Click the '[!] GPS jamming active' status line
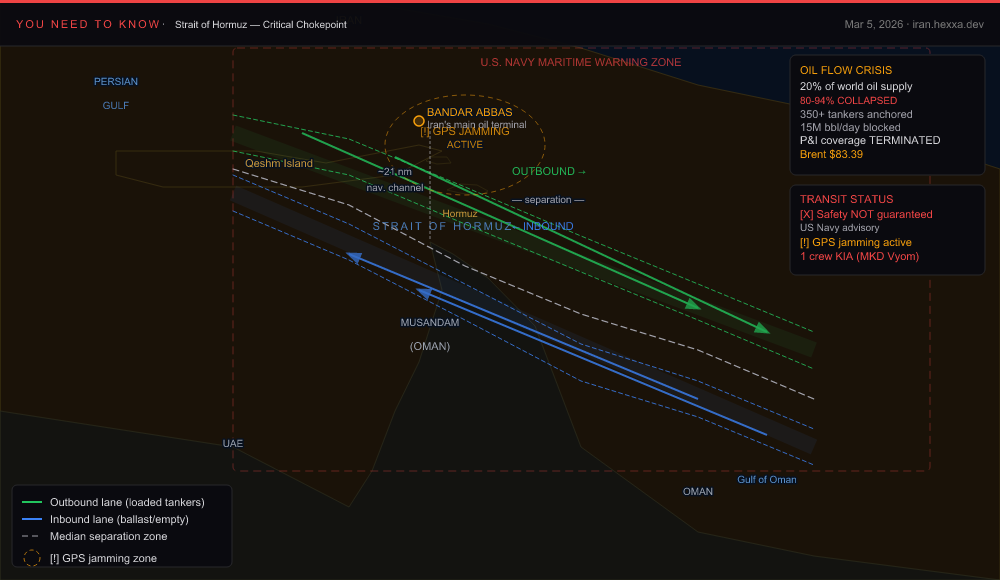 pyautogui.click(x=856, y=242)
